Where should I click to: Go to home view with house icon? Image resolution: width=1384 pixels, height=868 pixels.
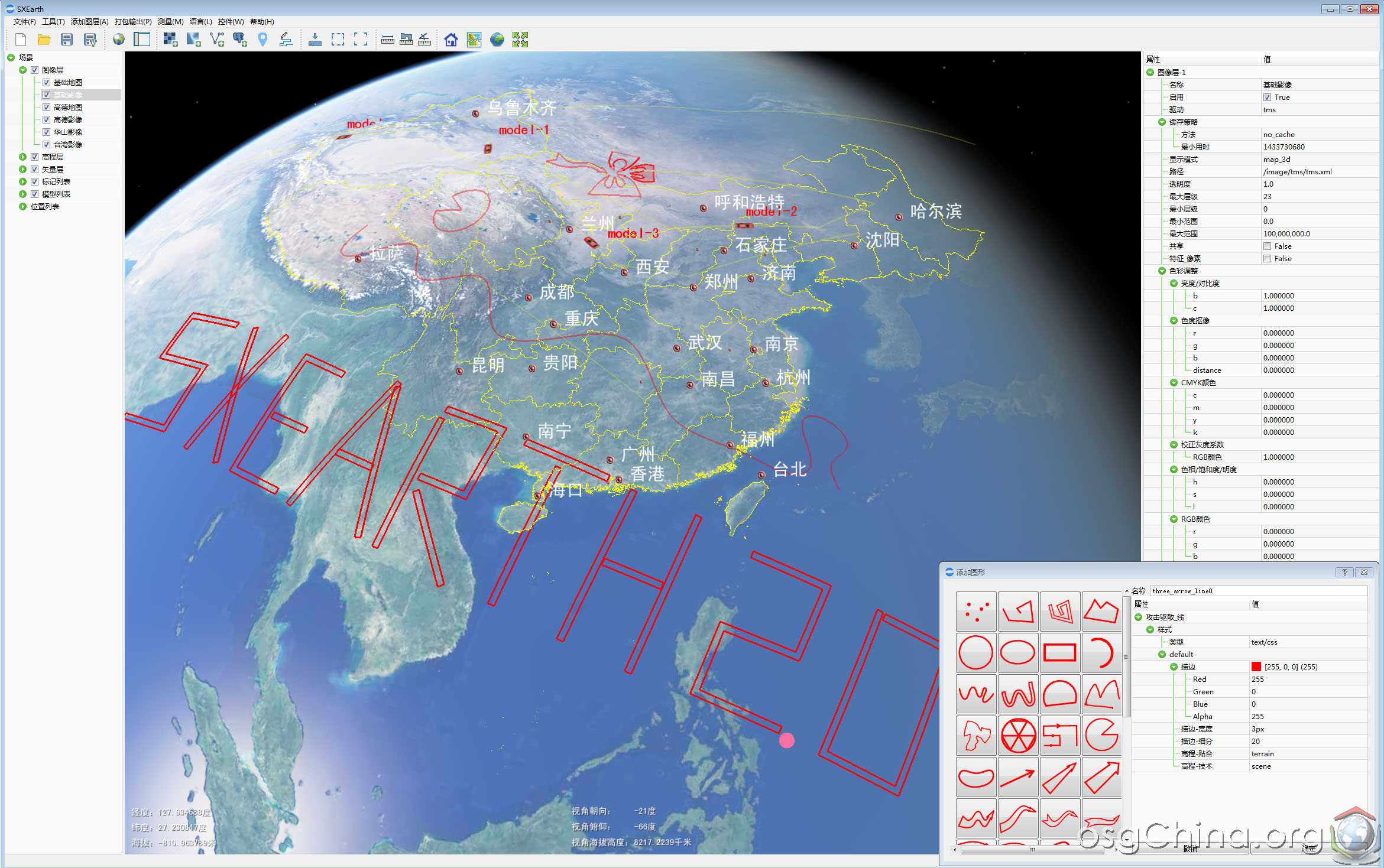(451, 40)
